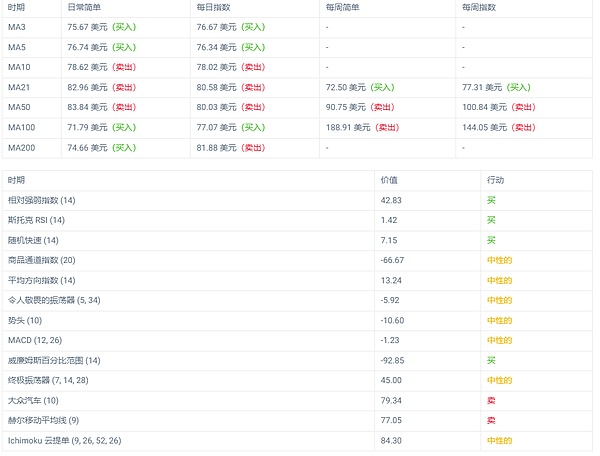
Task: Click the 每周指数 column header
Action: pyautogui.click(x=479, y=7)
